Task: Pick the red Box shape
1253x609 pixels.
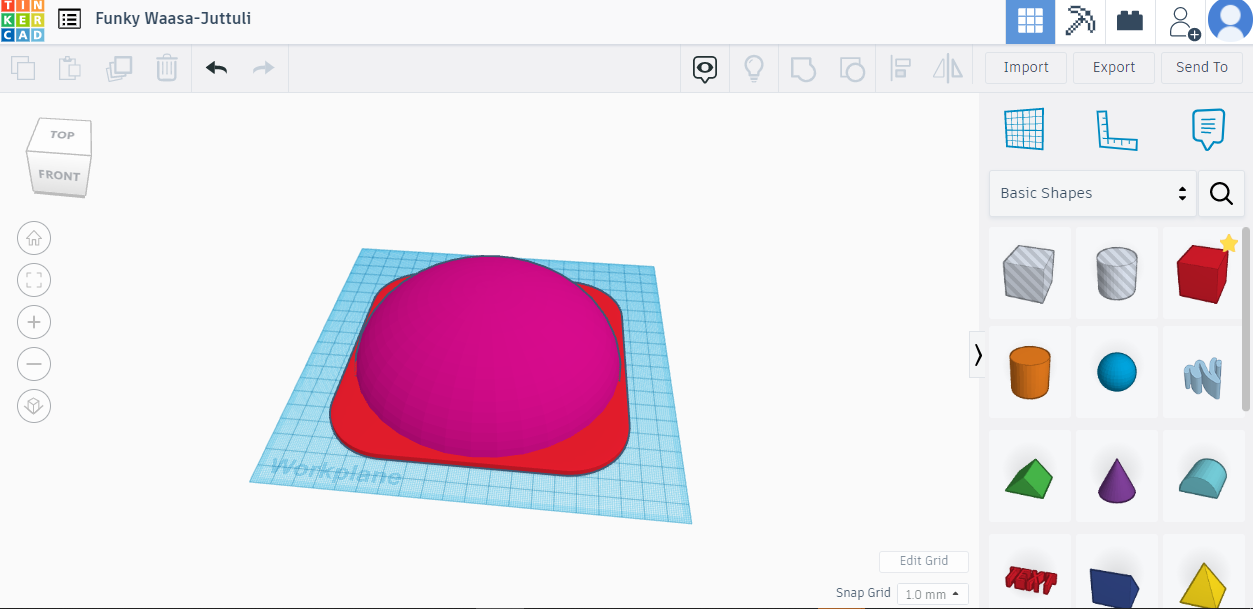Action: [x=1203, y=273]
